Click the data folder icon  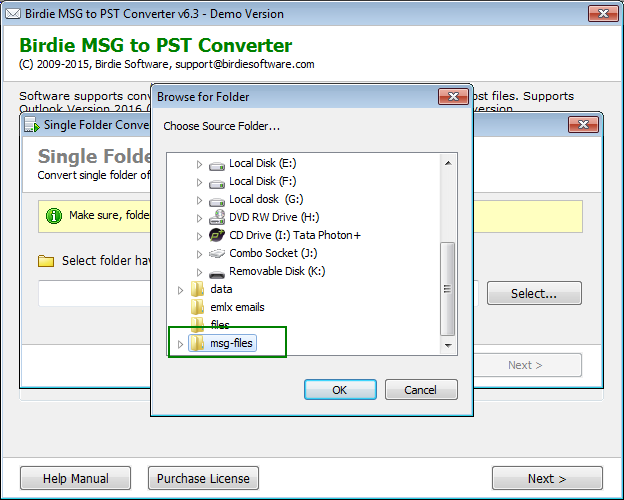(198, 289)
